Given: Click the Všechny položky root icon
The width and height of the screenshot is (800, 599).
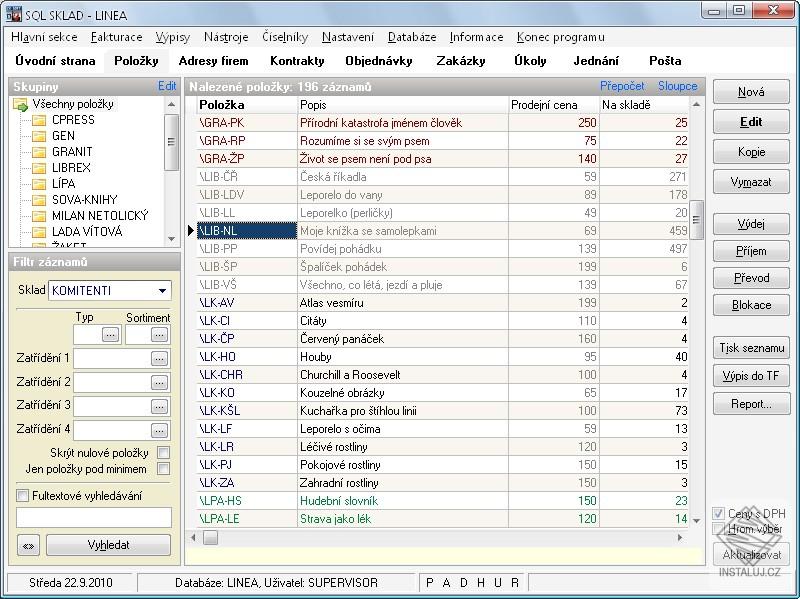Looking at the screenshot, I should coord(21,104).
